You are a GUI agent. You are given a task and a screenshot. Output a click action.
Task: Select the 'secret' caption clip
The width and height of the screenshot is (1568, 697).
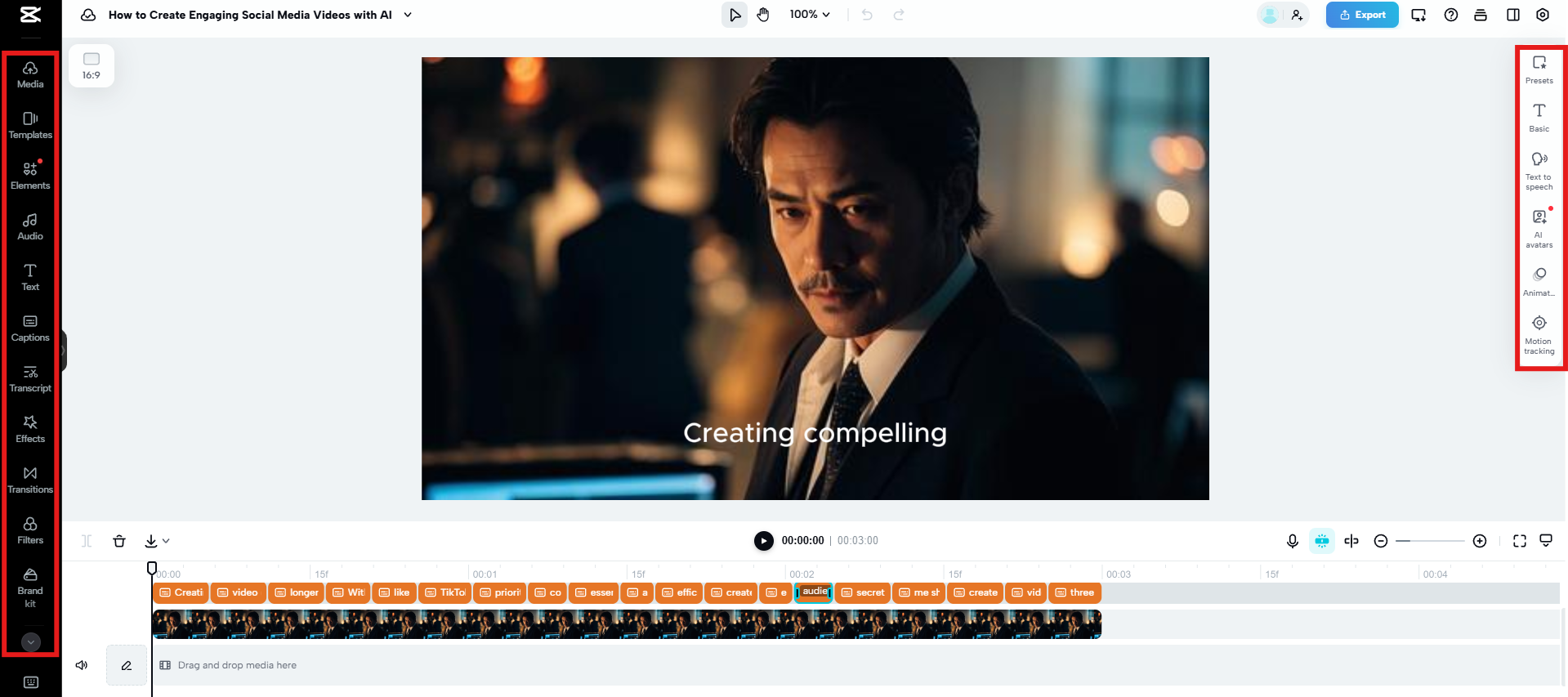pyautogui.click(x=863, y=592)
